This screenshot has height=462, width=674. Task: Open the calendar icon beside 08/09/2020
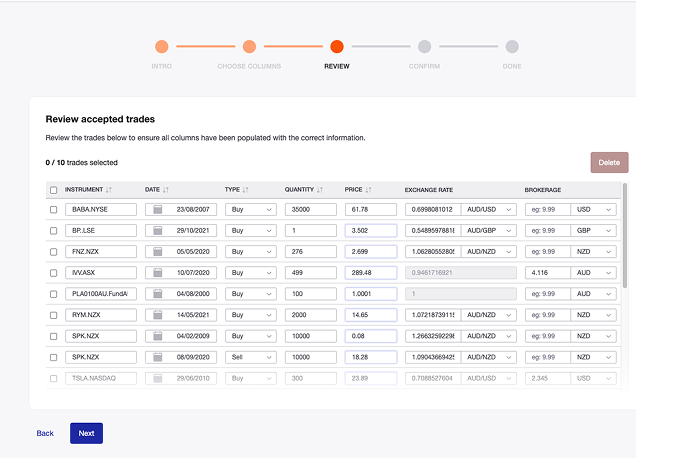(158, 357)
